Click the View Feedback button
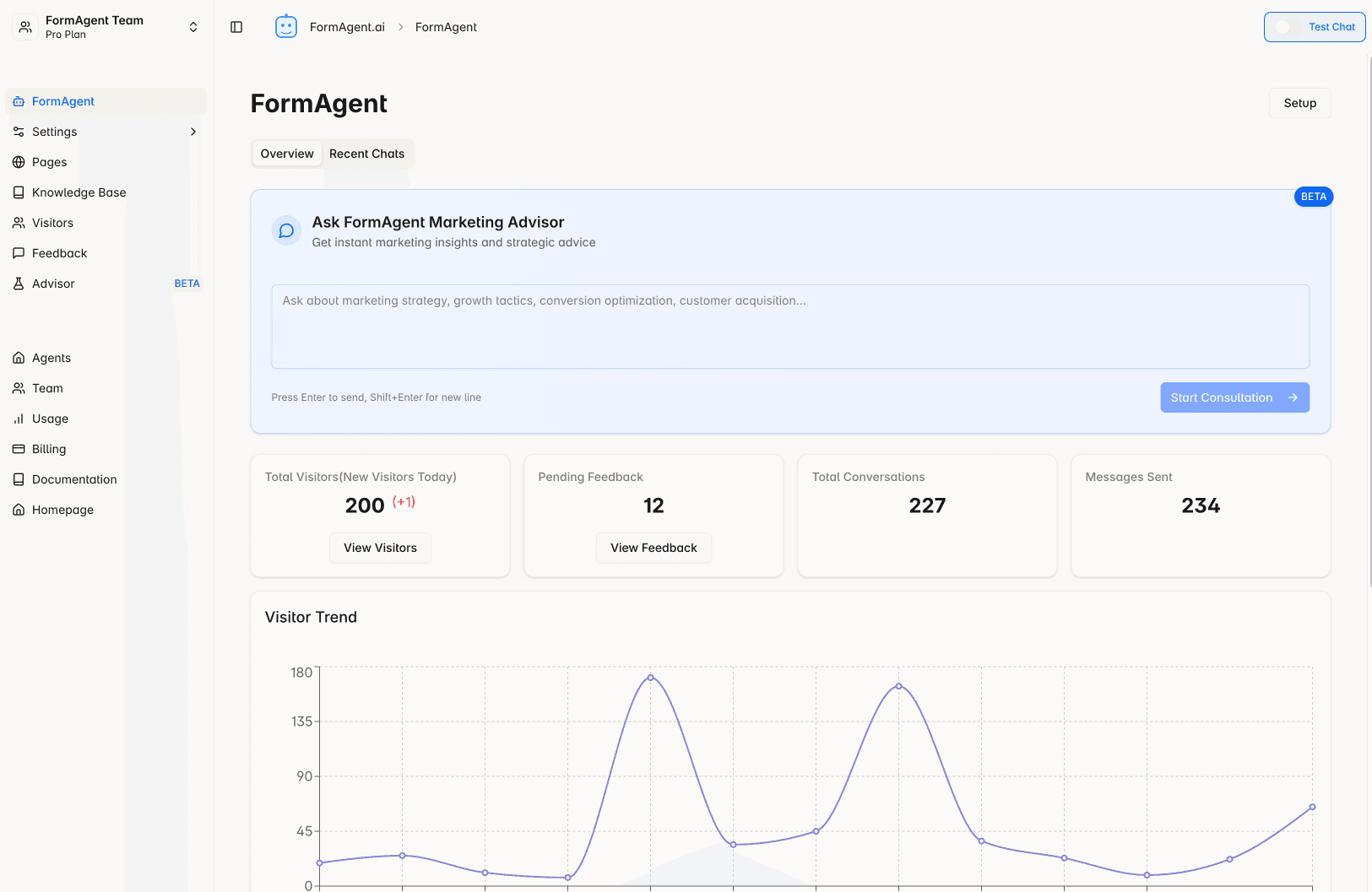Viewport: 1372px width, 892px height. tap(653, 548)
